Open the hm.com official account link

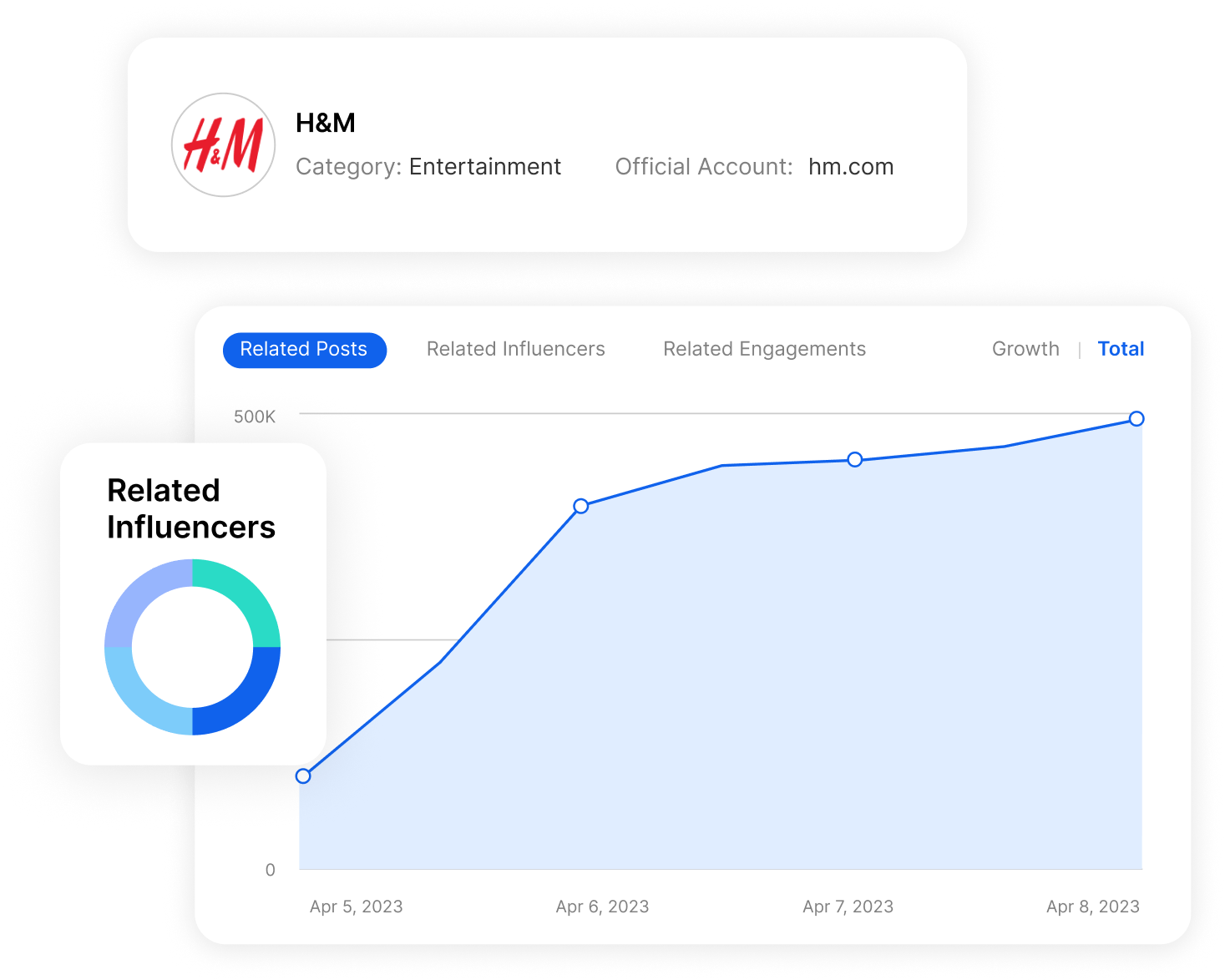click(850, 167)
